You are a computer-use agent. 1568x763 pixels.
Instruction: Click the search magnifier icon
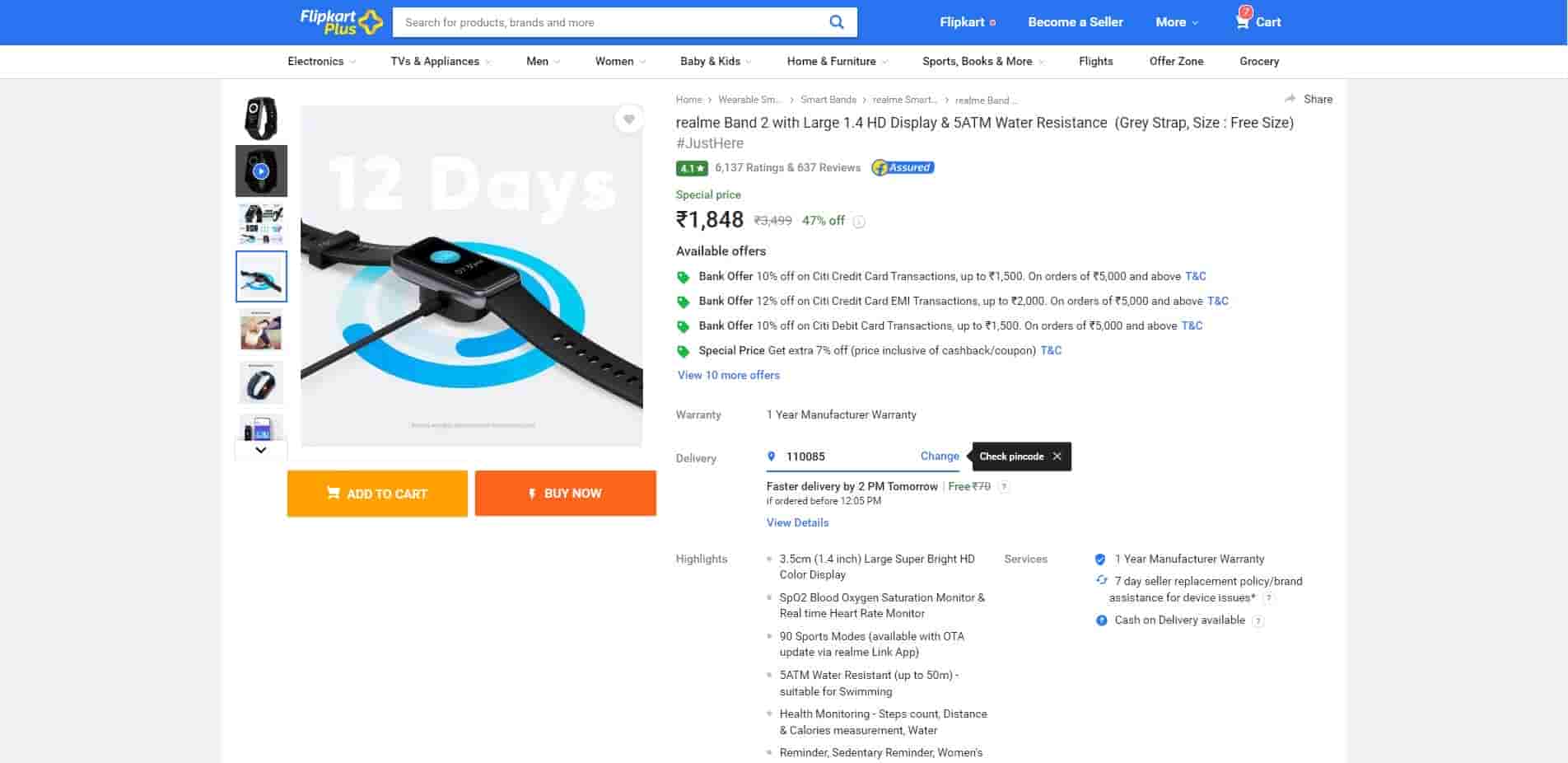tap(836, 22)
